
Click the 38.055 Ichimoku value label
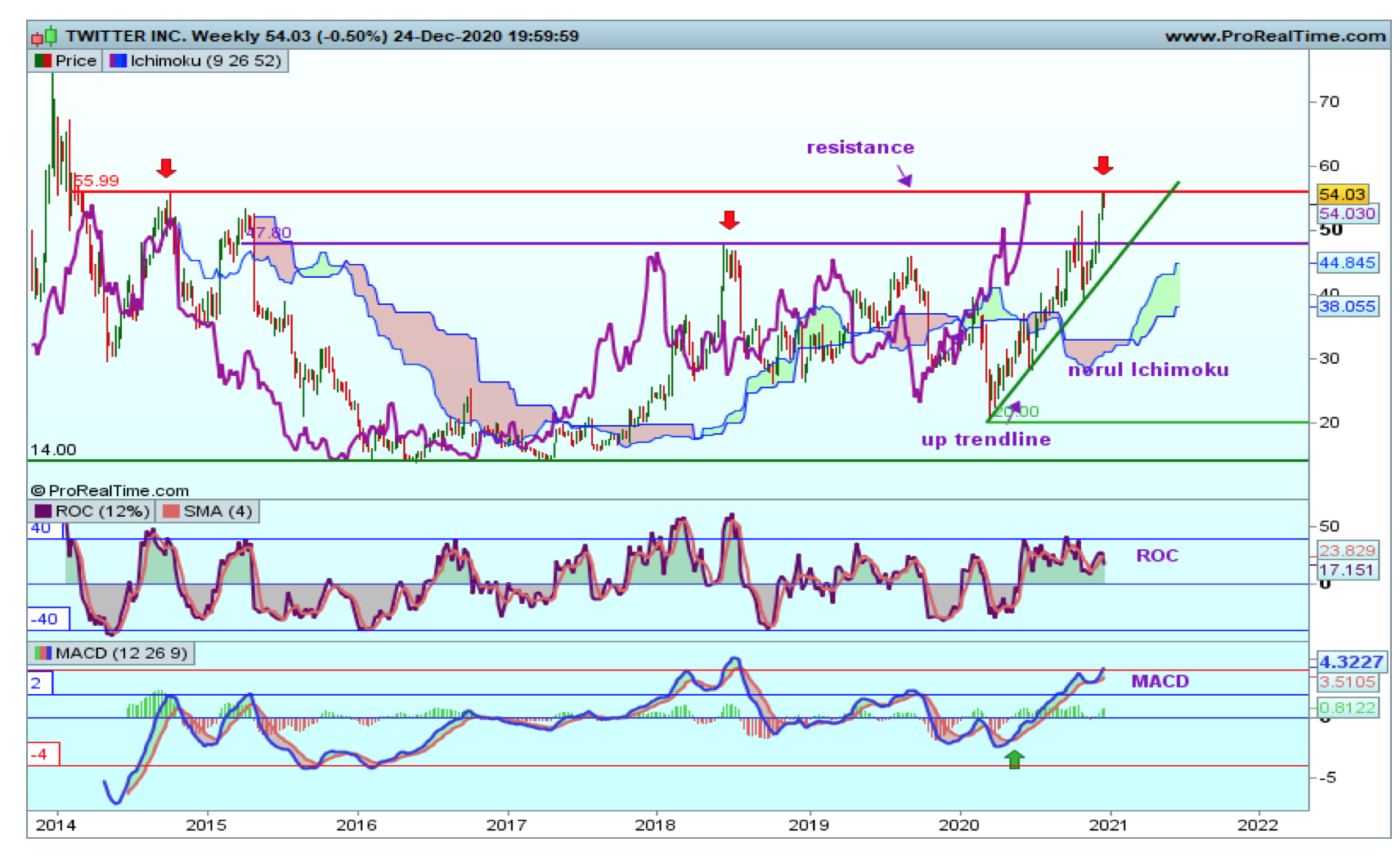pyautogui.click(x=1347, y=306)
